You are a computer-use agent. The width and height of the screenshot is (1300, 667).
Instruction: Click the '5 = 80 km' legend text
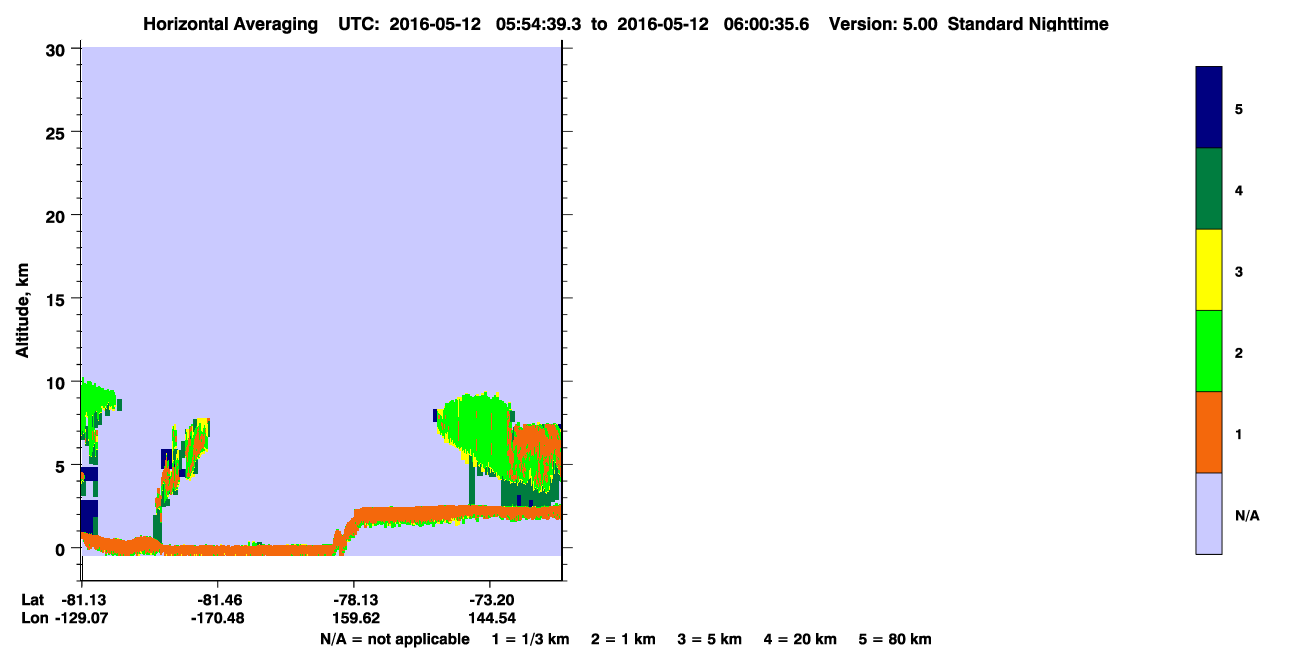tap(895, 639)
